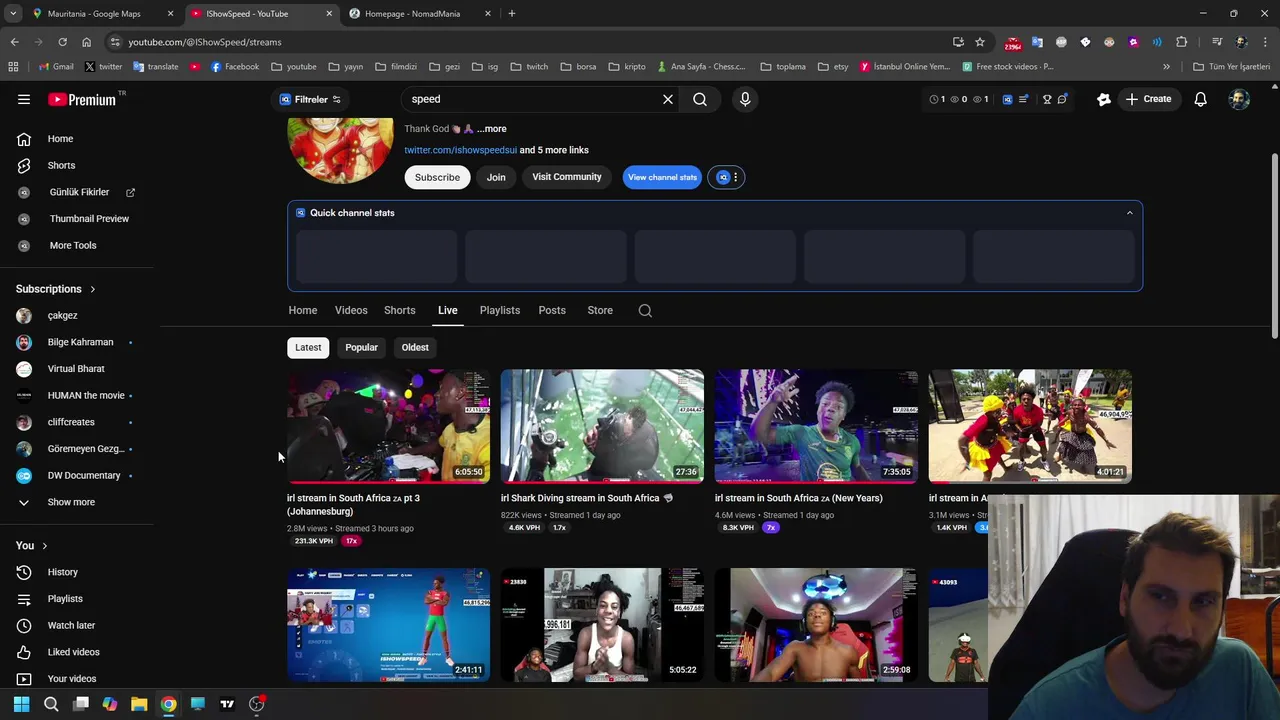Search within channel using magnifier icon
This screenshot has height=720, width=1280.
[645, 311]
